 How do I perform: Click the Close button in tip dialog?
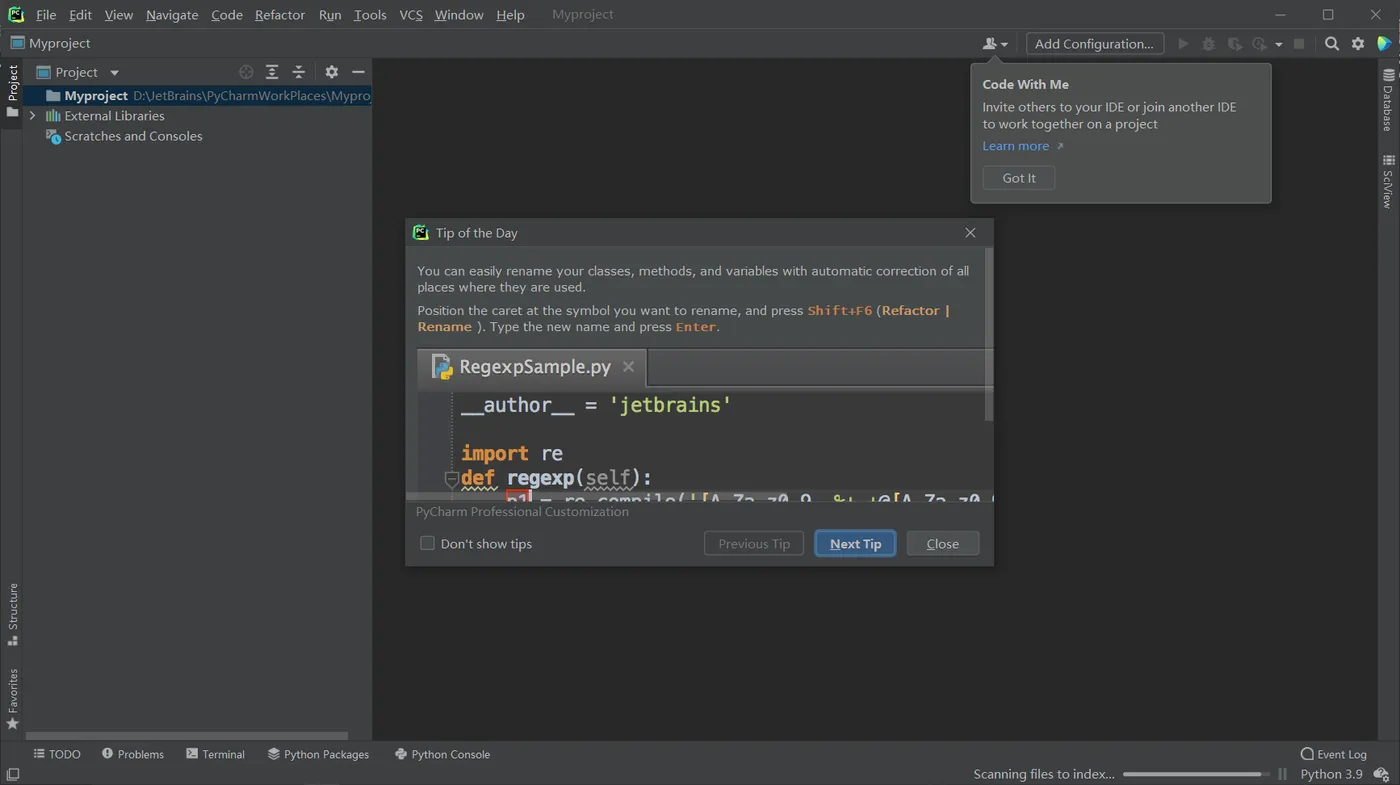click(x=943, y=543)
